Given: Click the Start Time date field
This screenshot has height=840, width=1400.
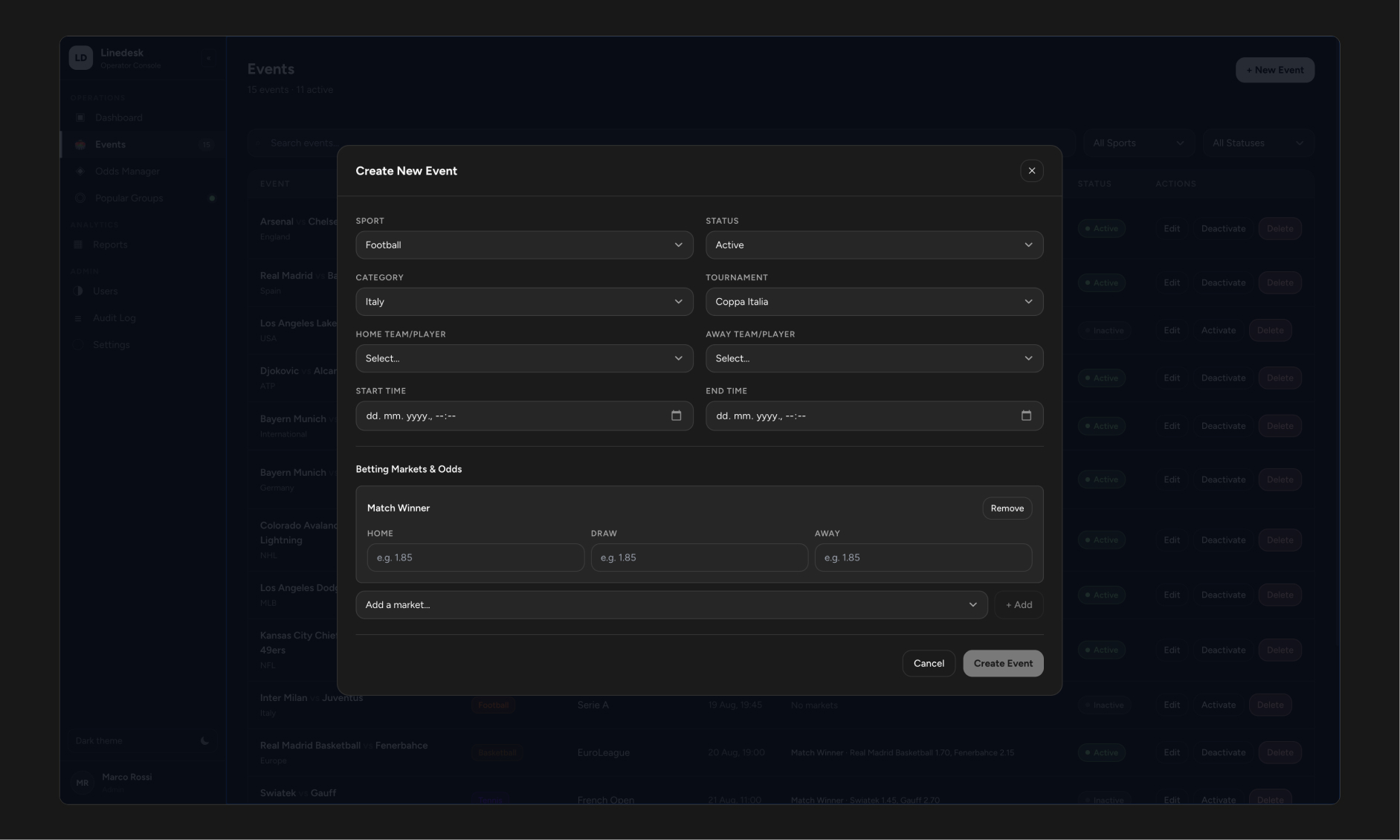Looking at the screenshot, I should tap(524, 416).
